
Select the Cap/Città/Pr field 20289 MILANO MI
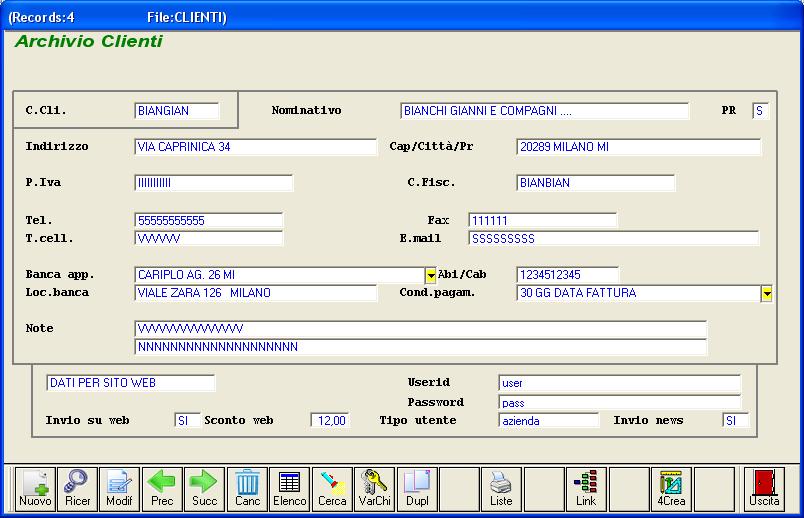coord(638,147)
